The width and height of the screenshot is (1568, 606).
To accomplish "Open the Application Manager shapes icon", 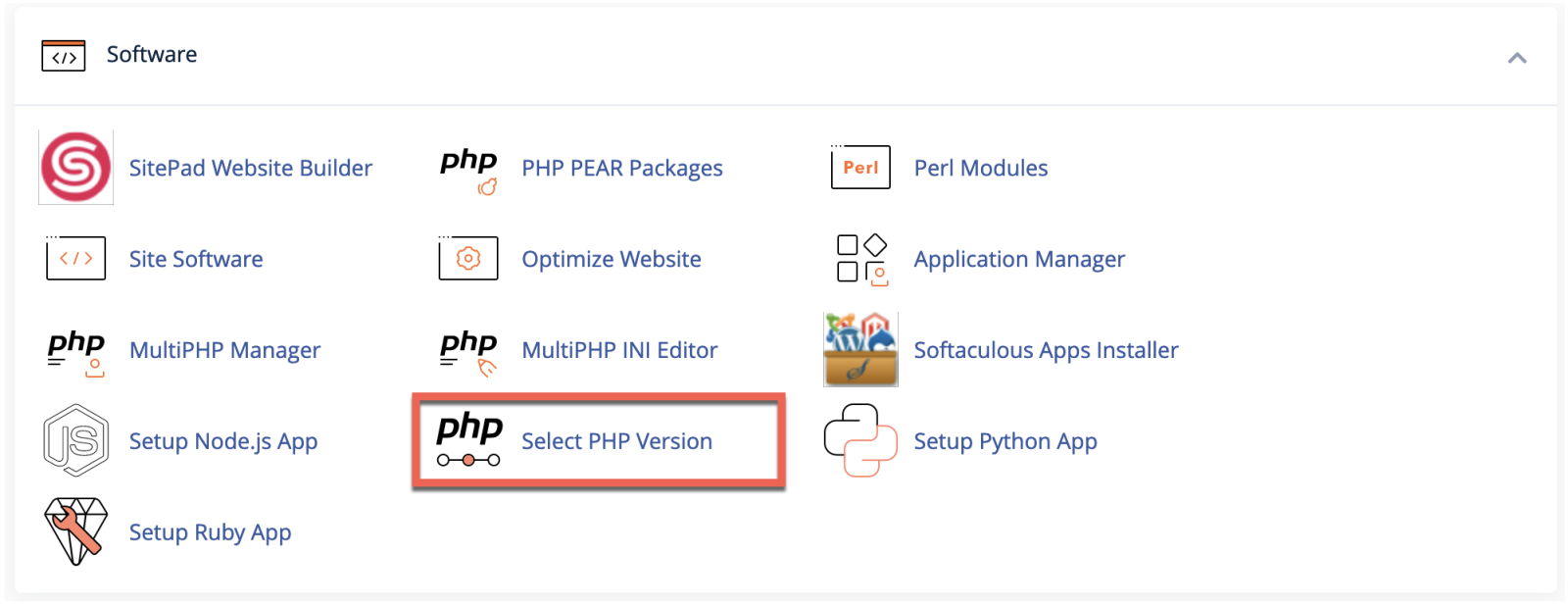I will [x=861, y=260].
